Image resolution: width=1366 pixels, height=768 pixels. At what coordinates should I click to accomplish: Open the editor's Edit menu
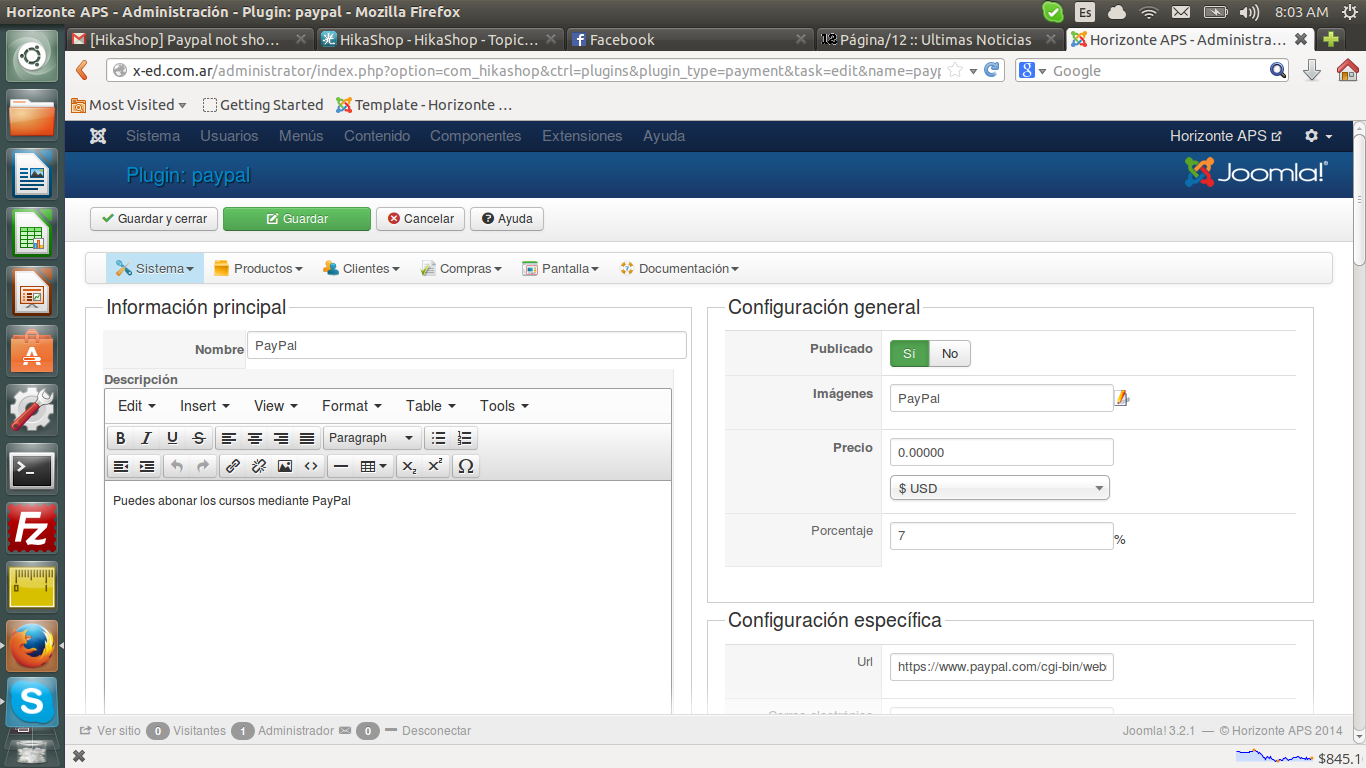(137, 406)
